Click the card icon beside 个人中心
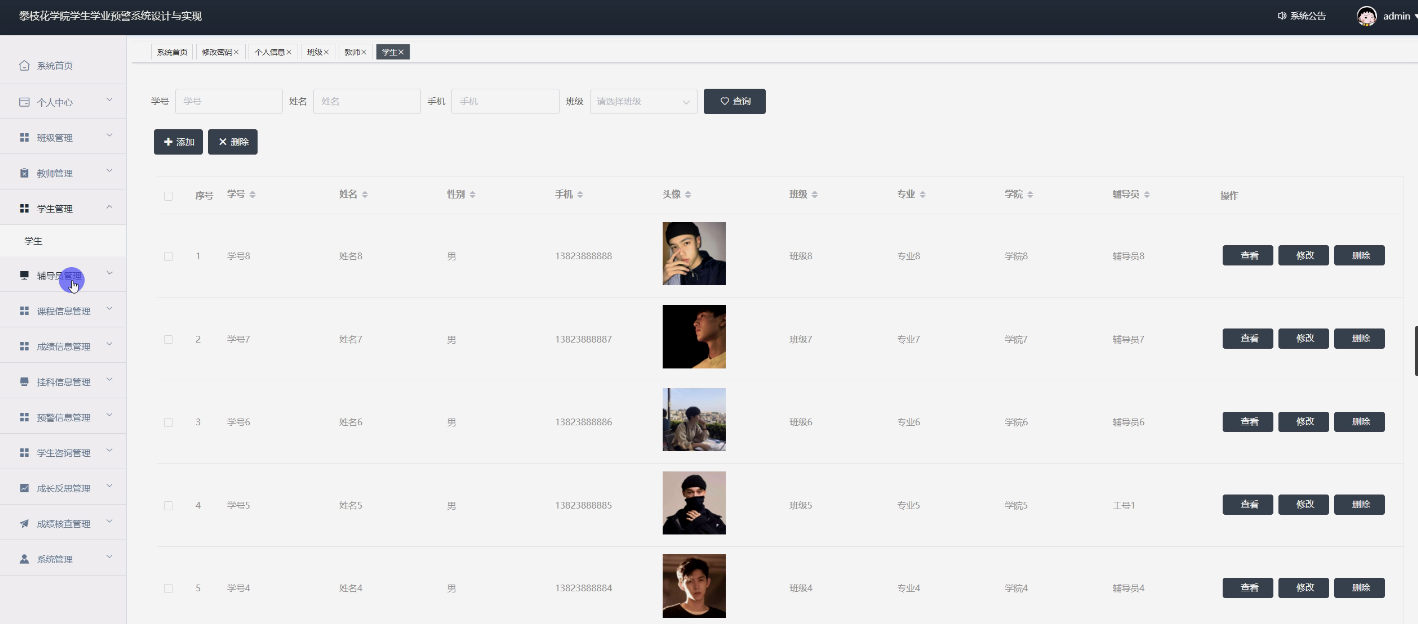 25,102
